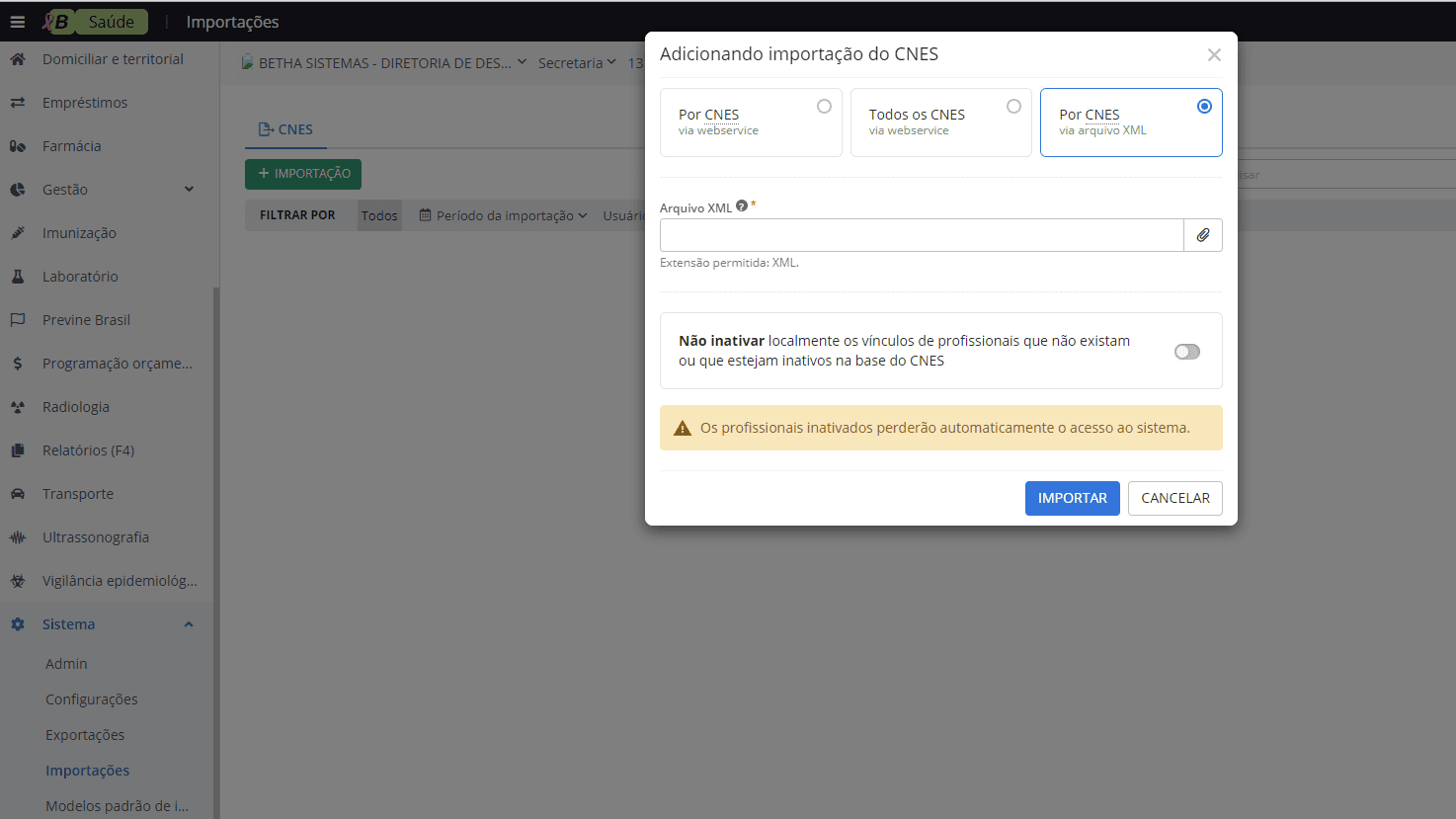
Task: Click the IMPORTAR button
Action: (x=1072, y=498)
